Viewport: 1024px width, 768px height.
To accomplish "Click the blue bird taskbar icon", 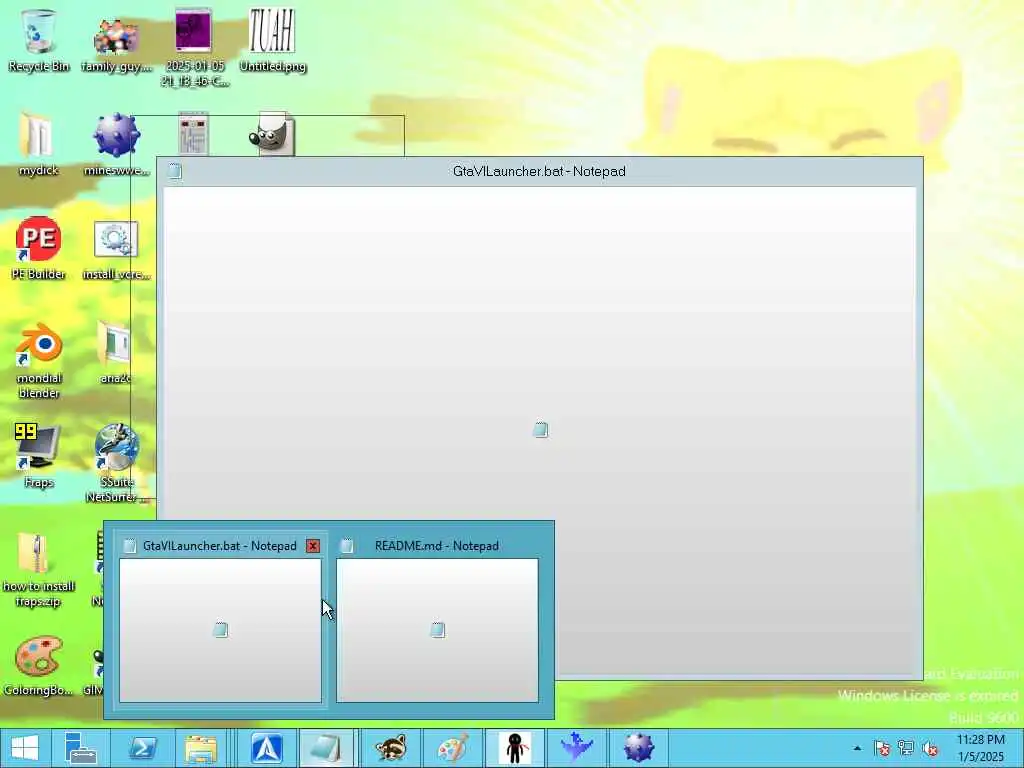I will (577, 748).
